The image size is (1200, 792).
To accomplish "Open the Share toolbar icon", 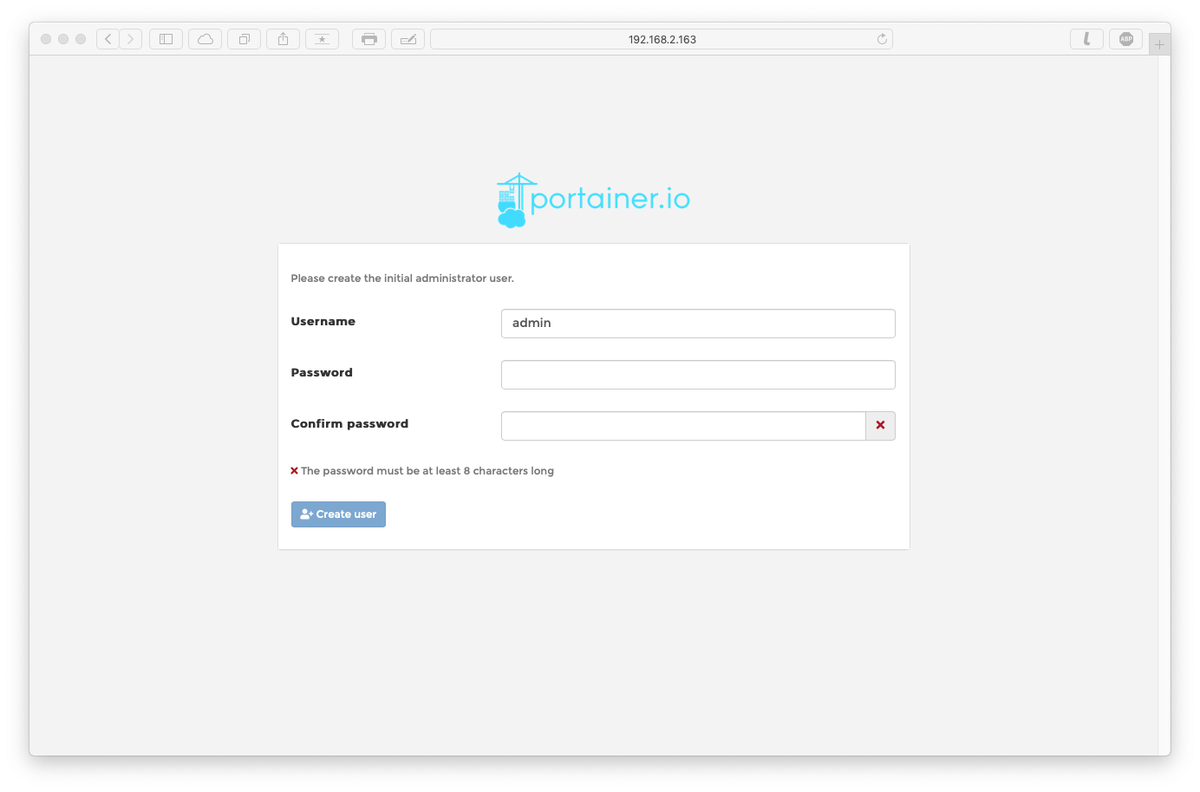I will coord(283,39).
